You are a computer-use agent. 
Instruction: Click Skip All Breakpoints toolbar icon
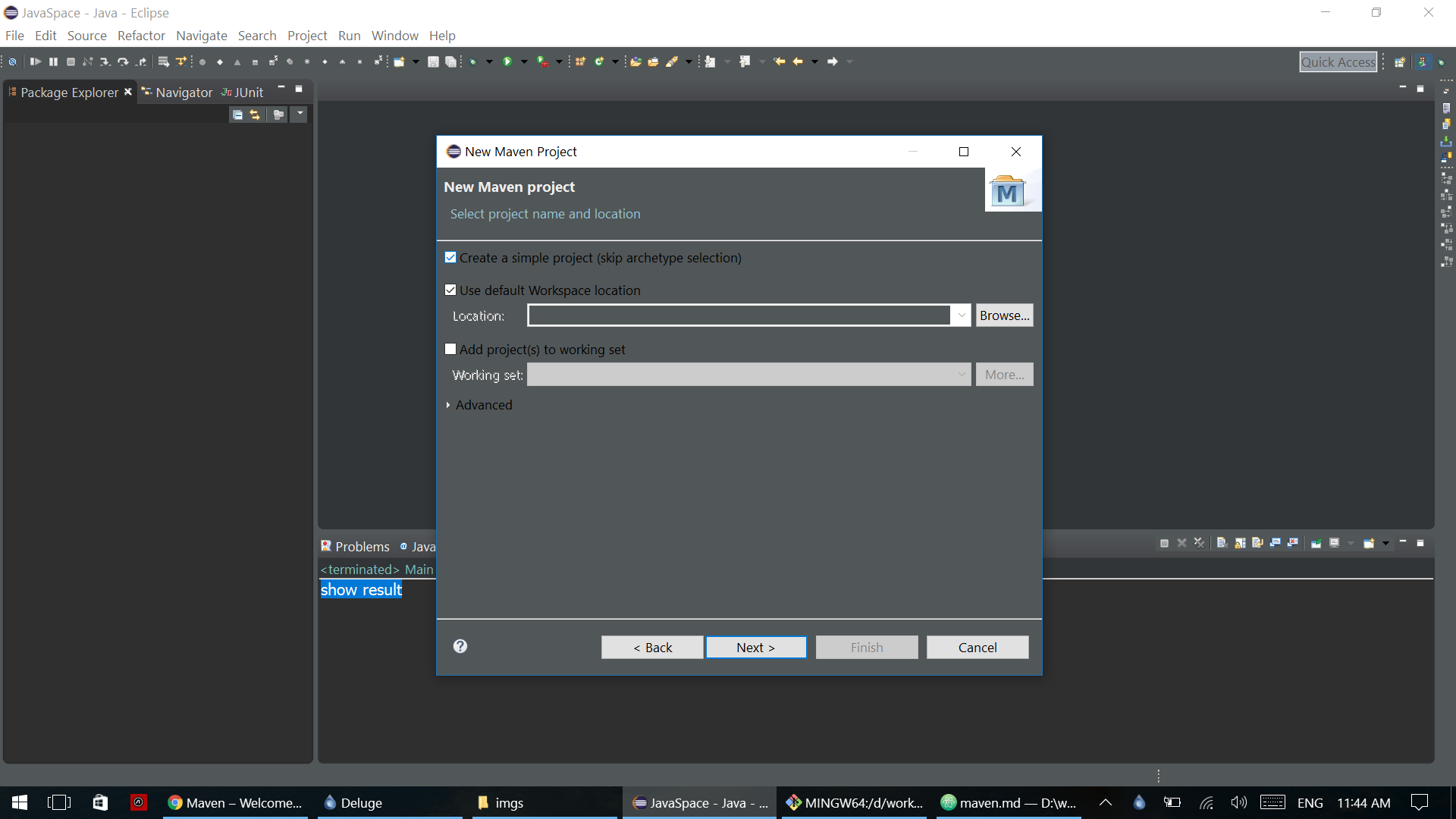[13, 61]
